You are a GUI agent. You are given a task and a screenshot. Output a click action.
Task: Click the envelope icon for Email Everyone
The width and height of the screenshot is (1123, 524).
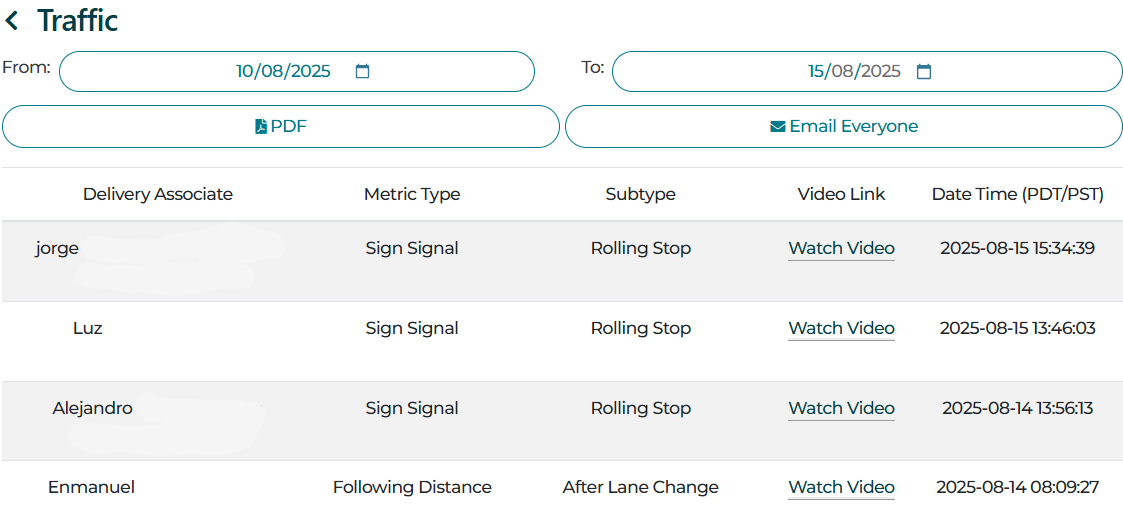777,127
